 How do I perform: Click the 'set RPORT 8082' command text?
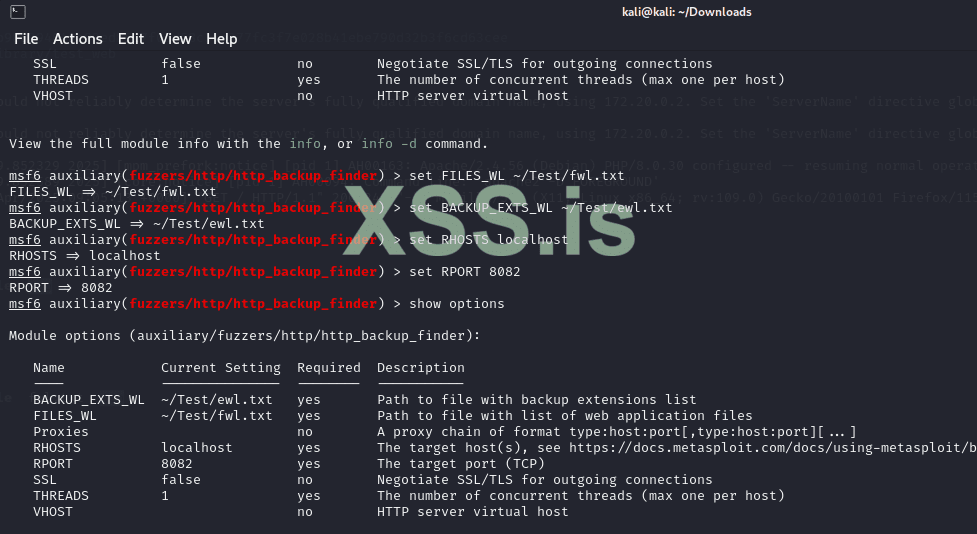point(465,271)
